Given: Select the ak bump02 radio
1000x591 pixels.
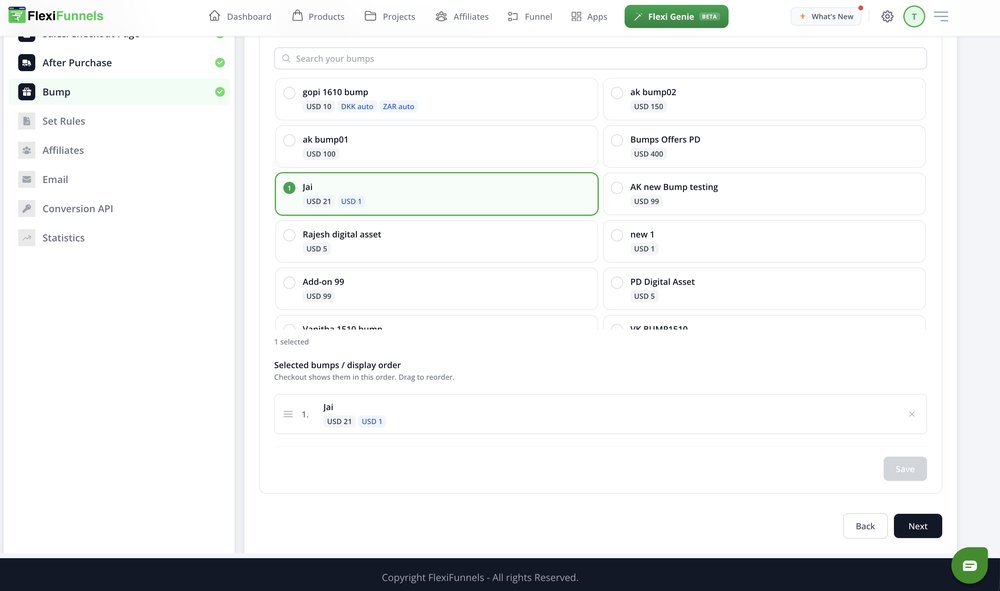Looking at the screenshot, I should click(617, 93).
